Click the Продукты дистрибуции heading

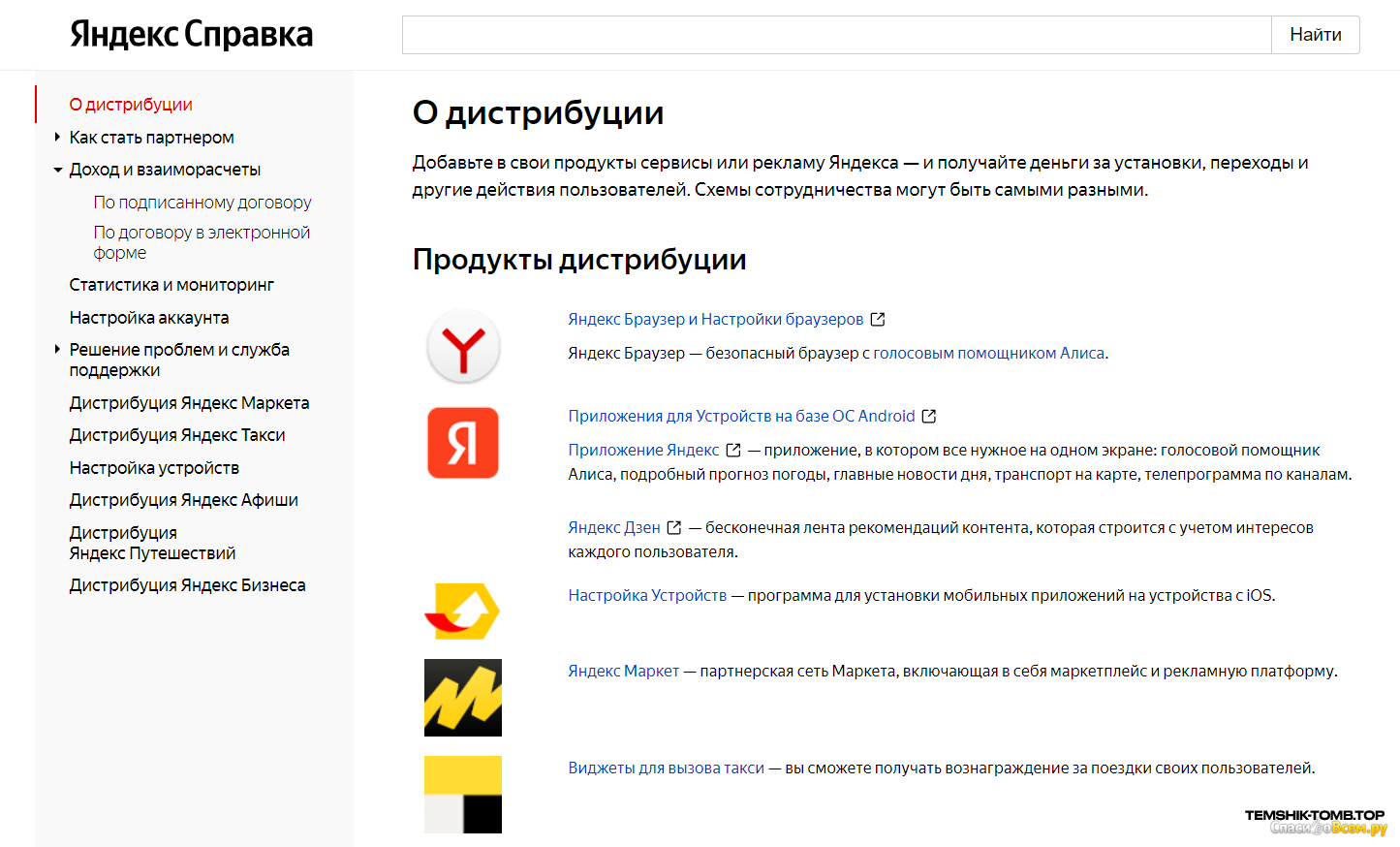point(579,259)
